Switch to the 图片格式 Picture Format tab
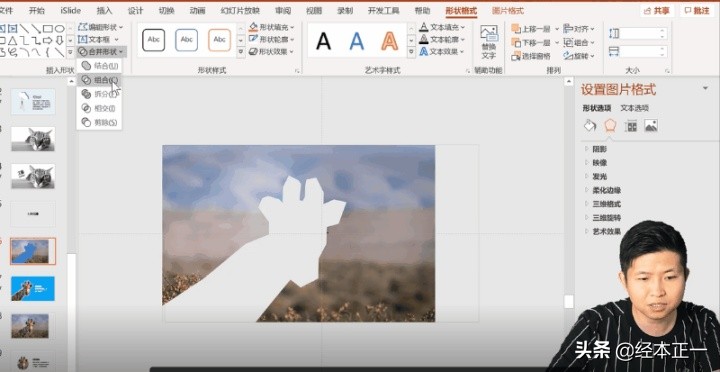 coord(508,11)
